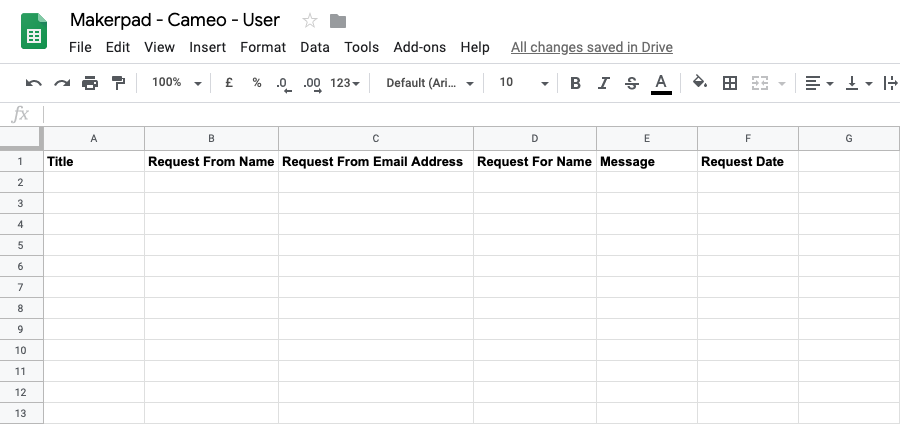Select column F header
This screenshot has height=424, width=900.
[748, 139]
